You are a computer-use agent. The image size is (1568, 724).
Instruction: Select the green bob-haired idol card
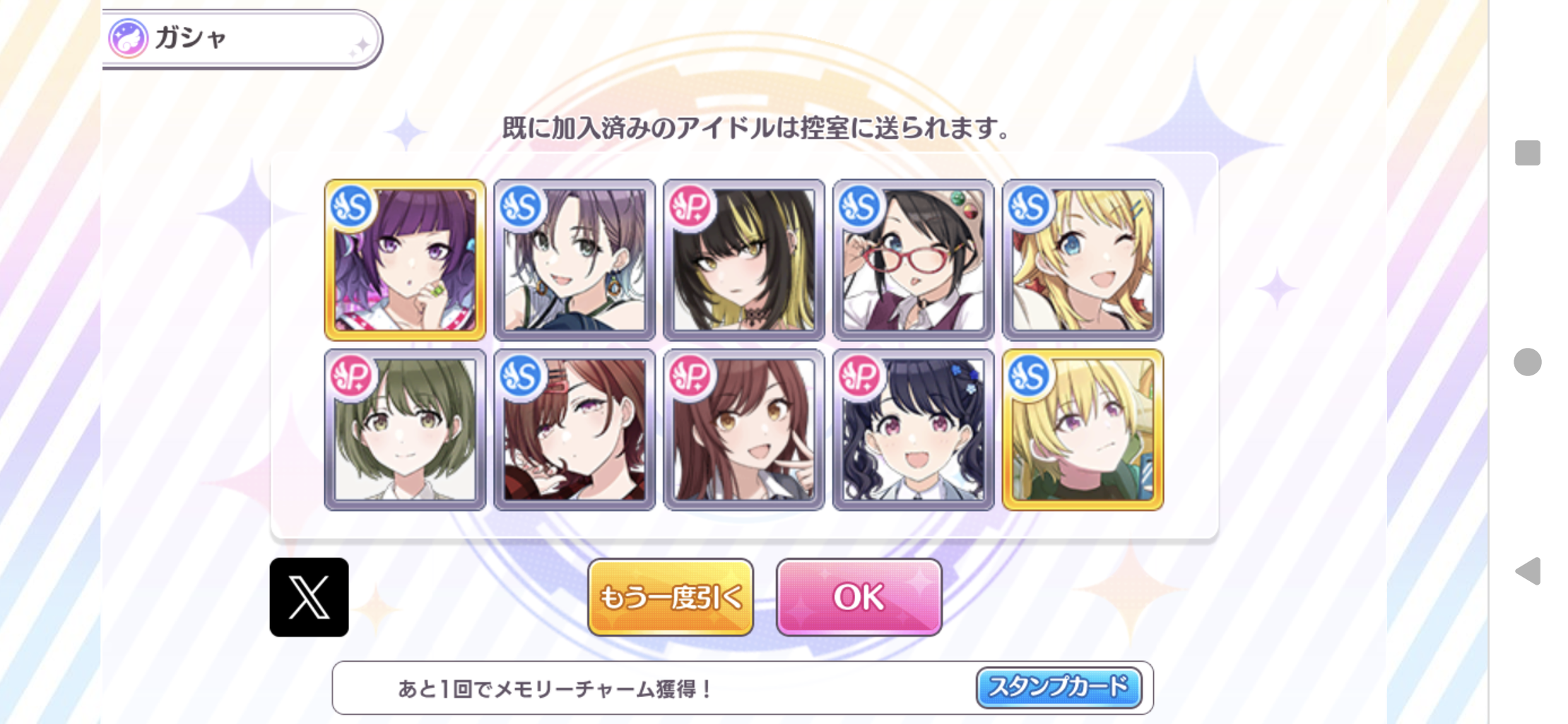(x=405, y=430)
